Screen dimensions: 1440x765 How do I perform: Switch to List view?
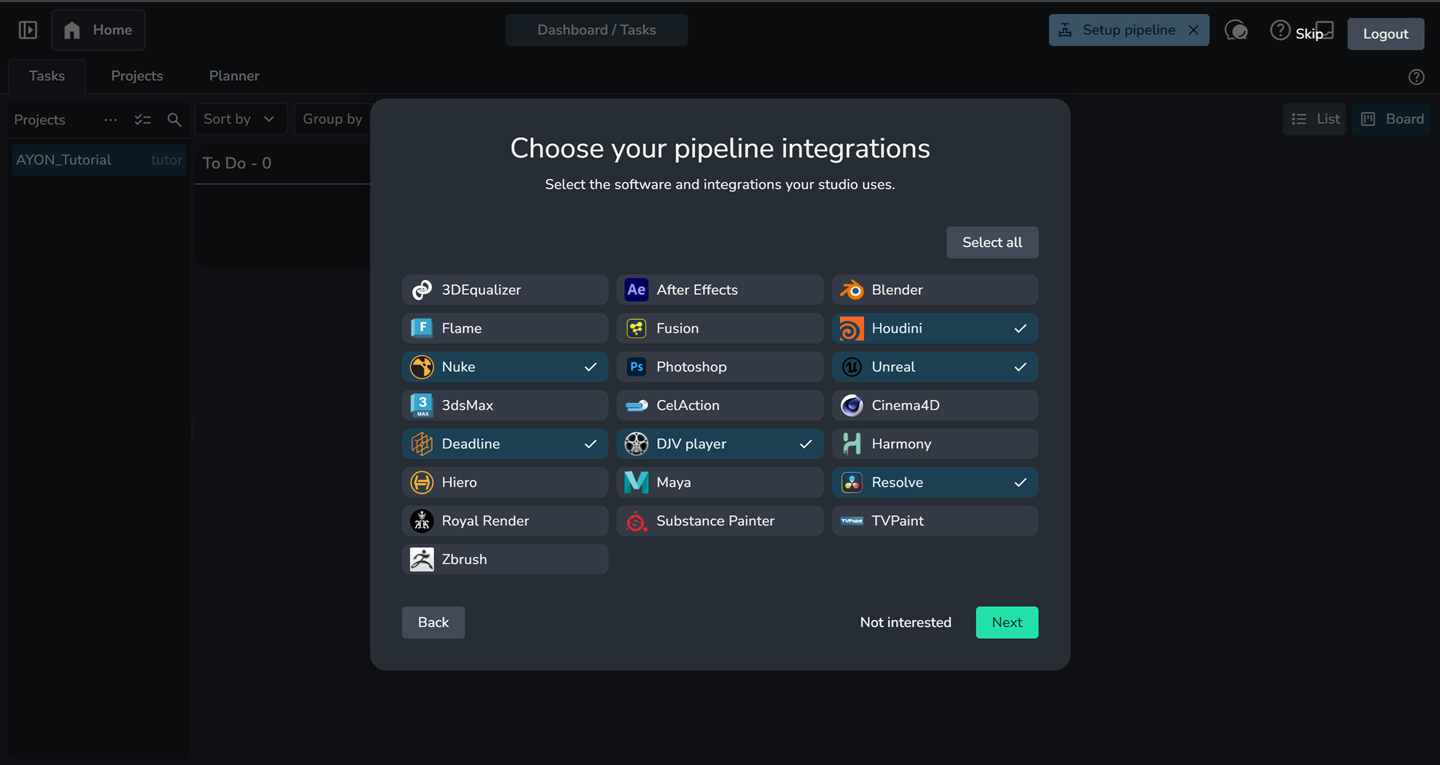(1315, 119)
